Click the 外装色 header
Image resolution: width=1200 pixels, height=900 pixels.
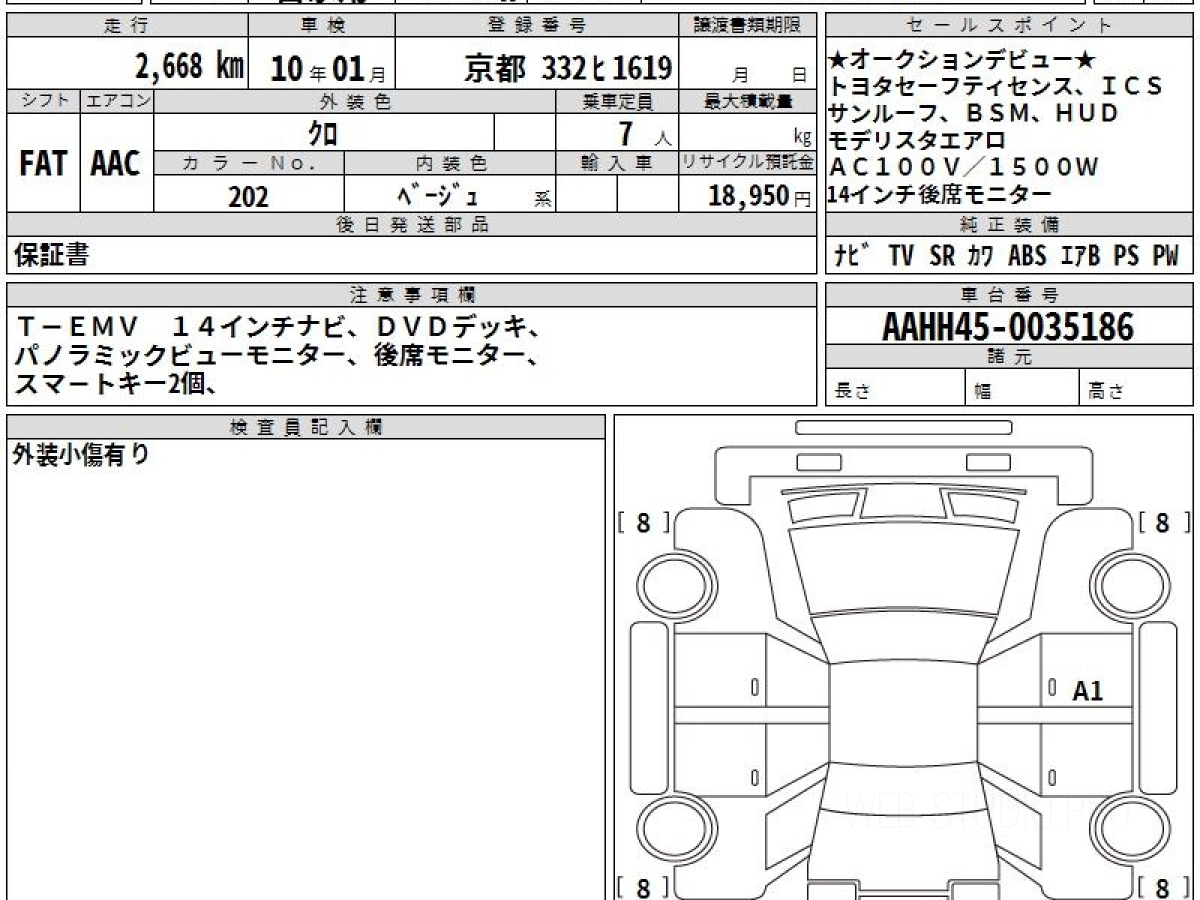pos(355,101)
